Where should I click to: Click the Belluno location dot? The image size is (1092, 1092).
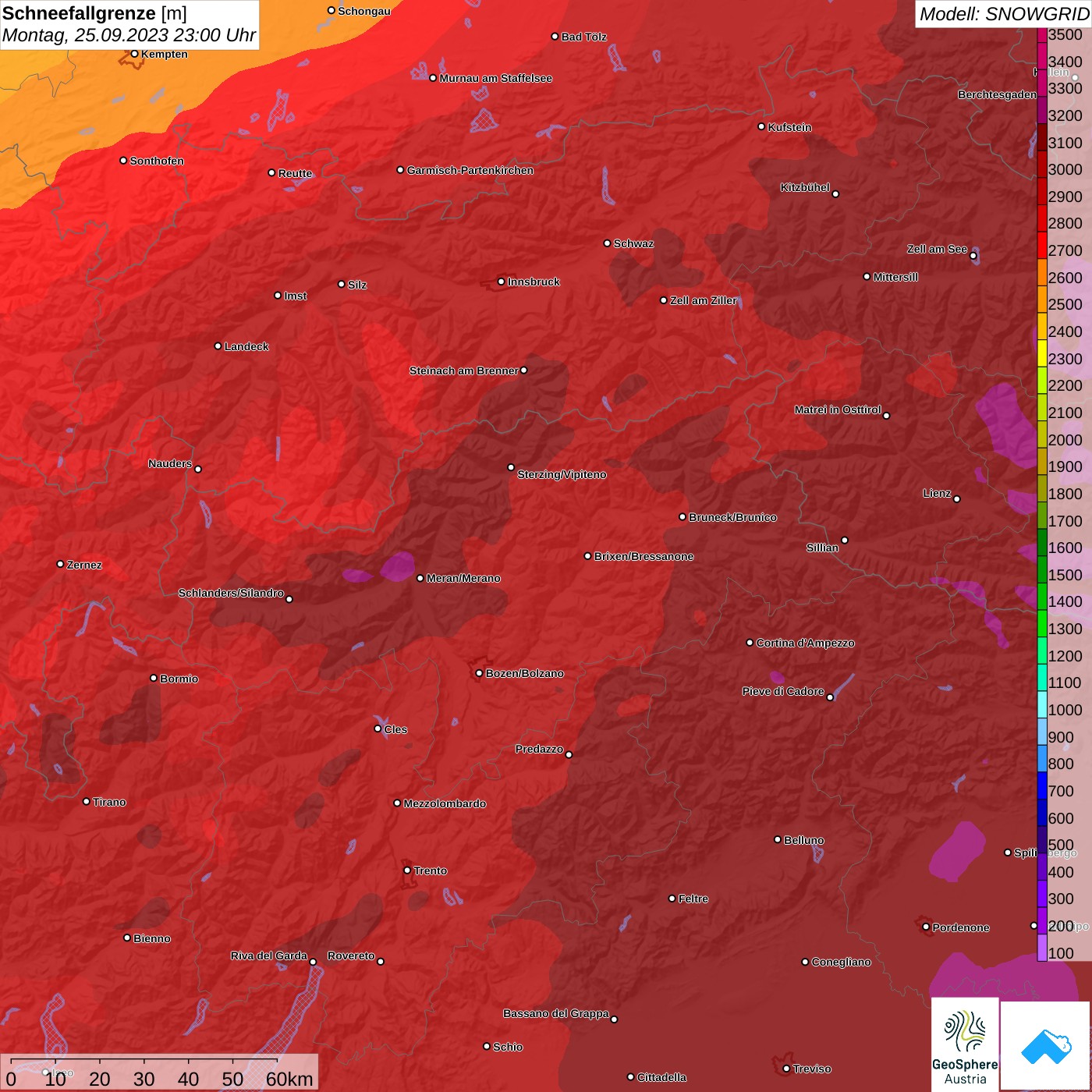[778, 839]
